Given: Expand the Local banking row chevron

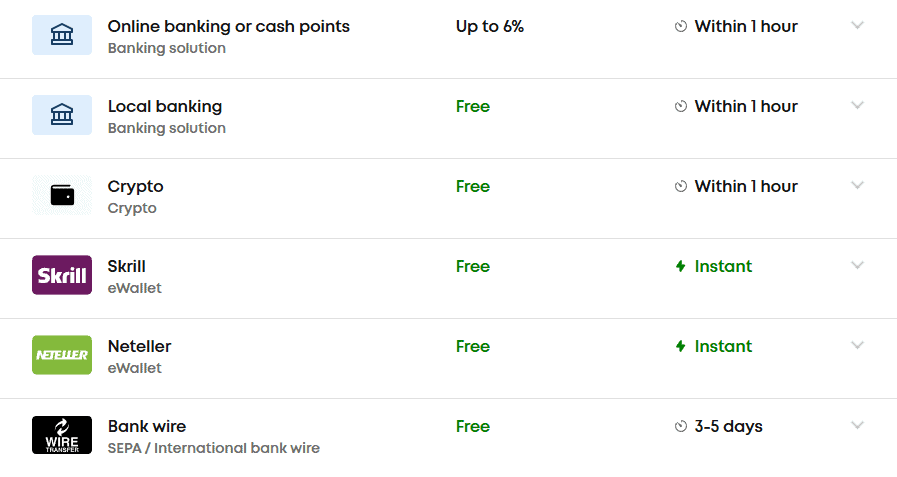Looking at the screenshot, I should pos(857,106).
